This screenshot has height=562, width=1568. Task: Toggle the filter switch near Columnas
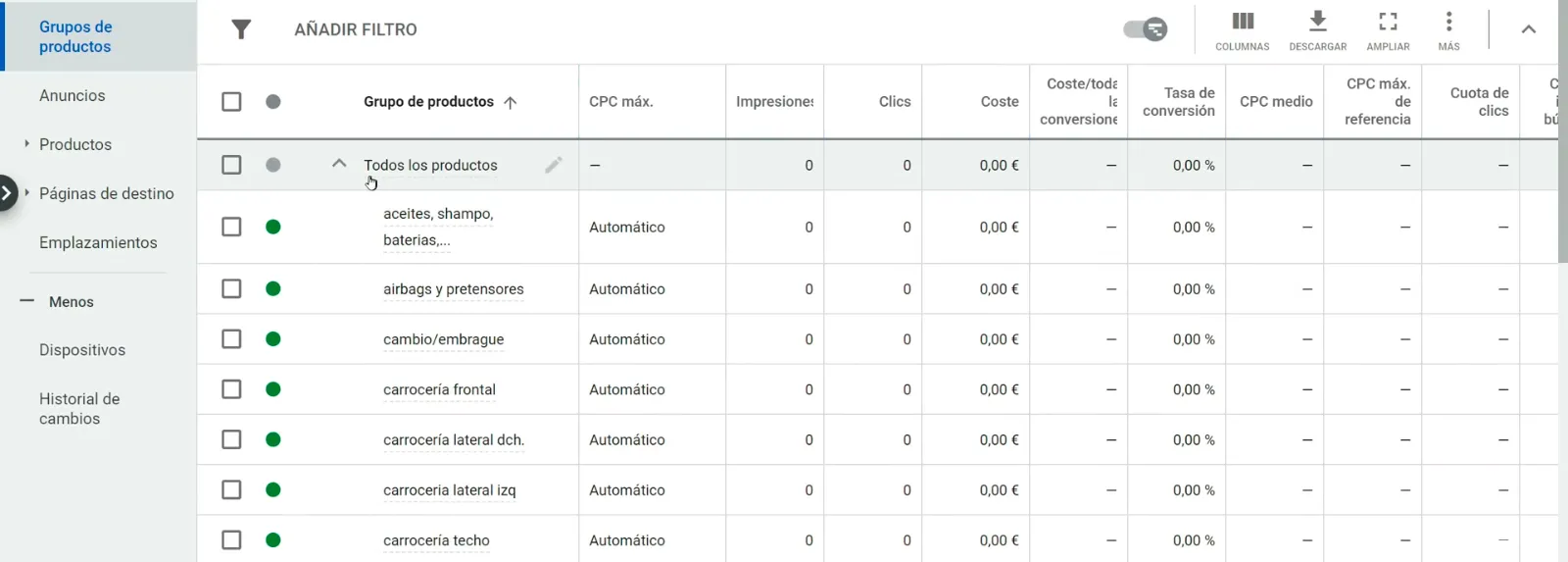click(x=1146, y=29)
